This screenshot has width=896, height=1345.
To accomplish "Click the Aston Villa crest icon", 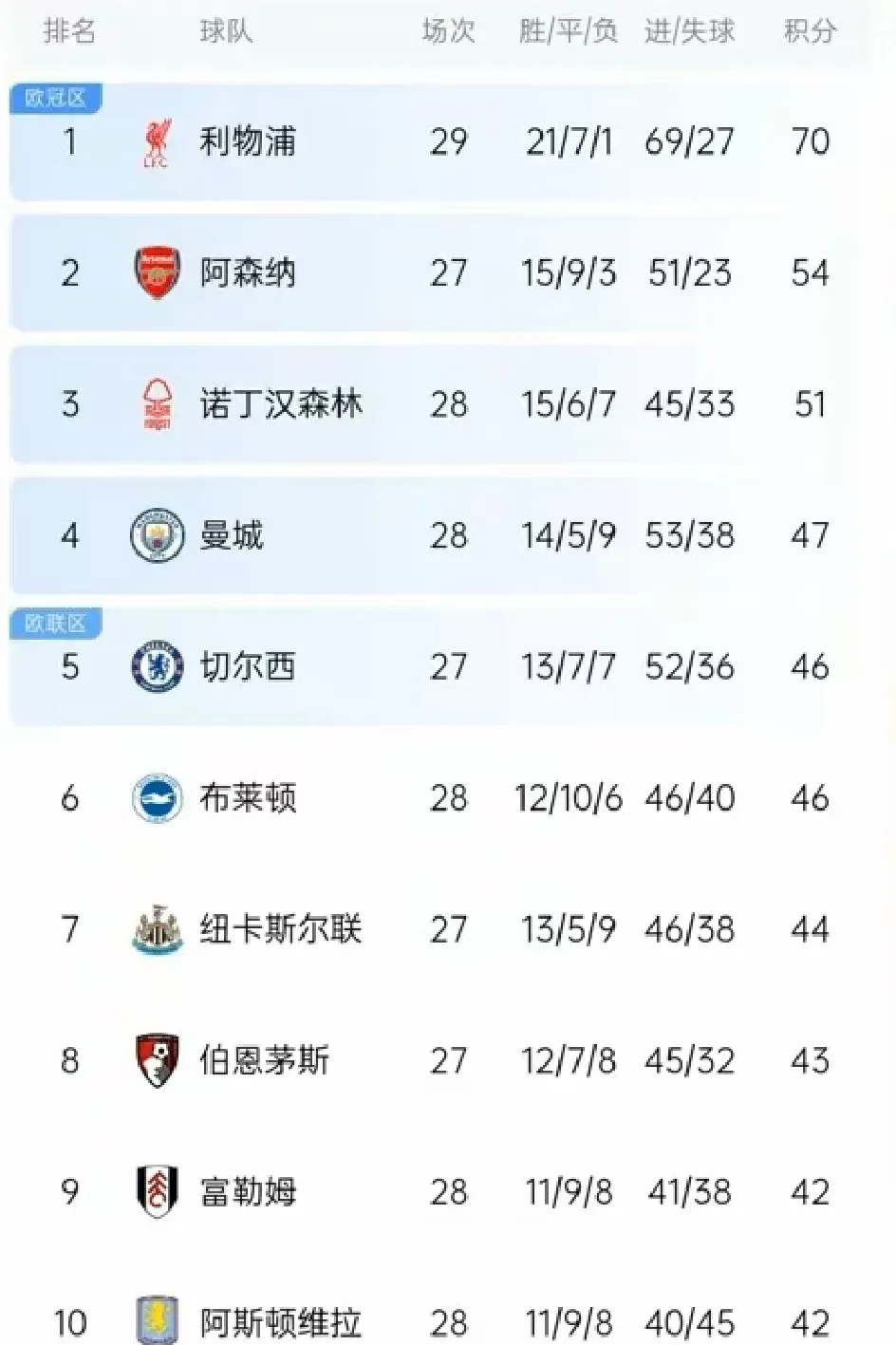I will [157, 1320].
